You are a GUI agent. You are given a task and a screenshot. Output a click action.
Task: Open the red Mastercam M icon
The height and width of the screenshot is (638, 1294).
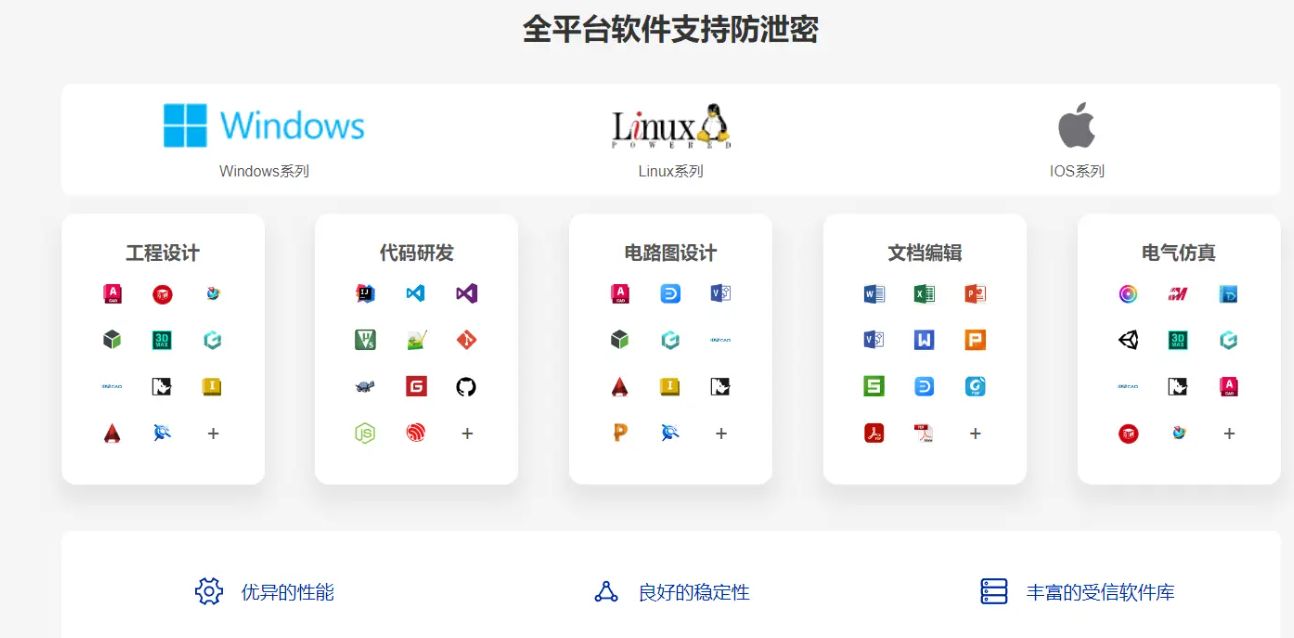pos(1178,294)
